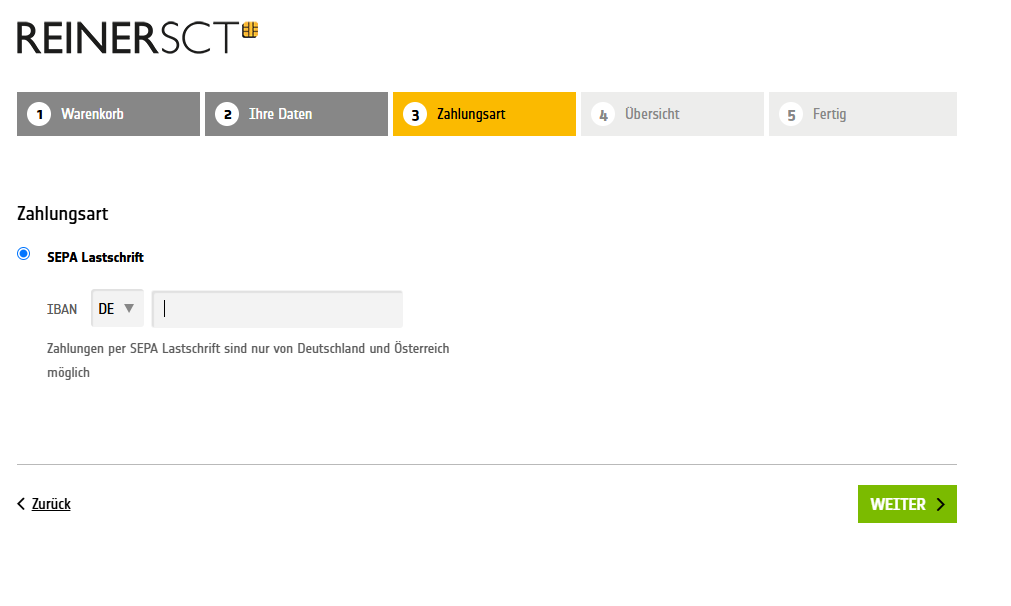This screenshot has width=1011, height=606.
Task: Go to the Warenkorb step tab
Action: pyautogui.click(x=108, y=114)
